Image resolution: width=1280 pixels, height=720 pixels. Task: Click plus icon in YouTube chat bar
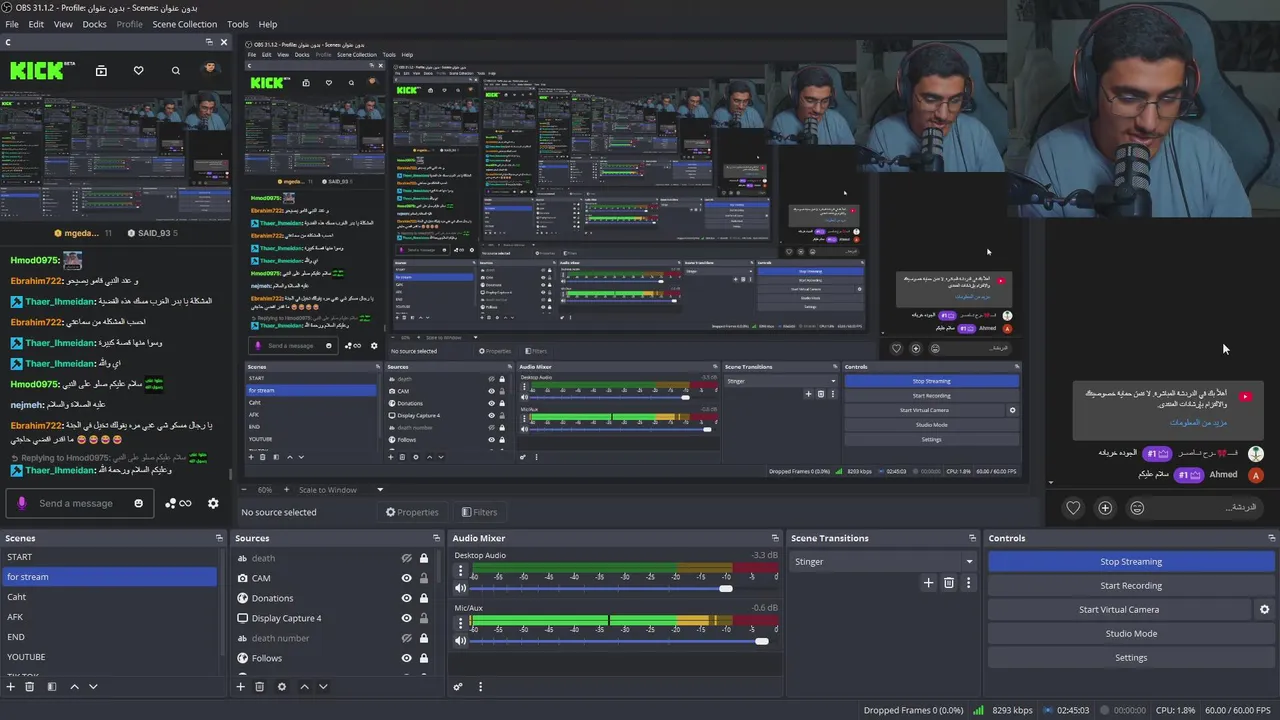pyautogui.click(x=1105, y=508)
